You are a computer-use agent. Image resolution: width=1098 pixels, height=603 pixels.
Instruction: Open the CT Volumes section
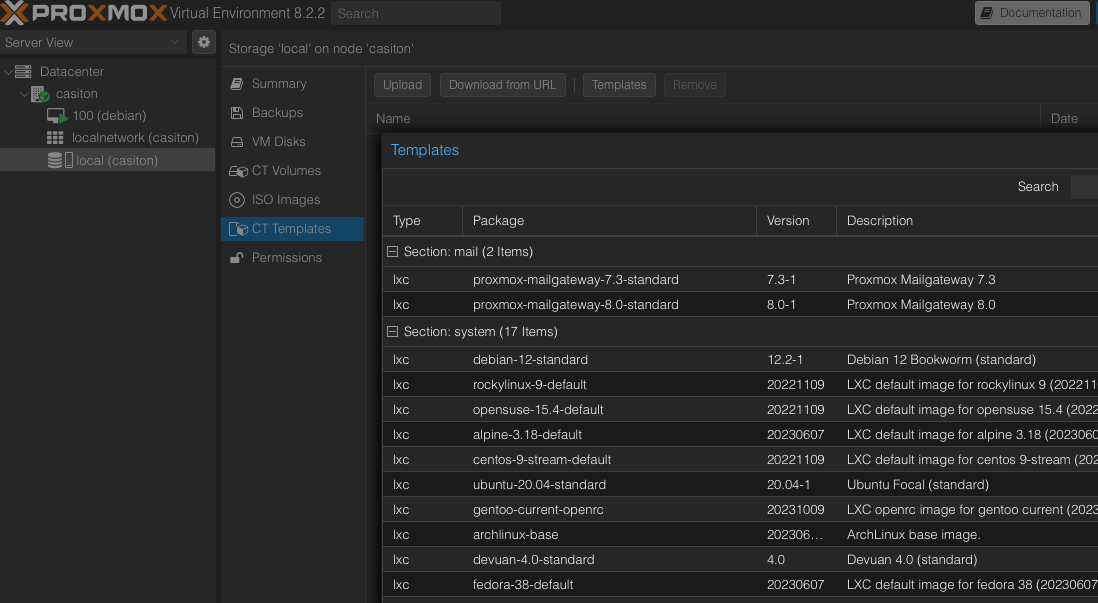[285, 171]
